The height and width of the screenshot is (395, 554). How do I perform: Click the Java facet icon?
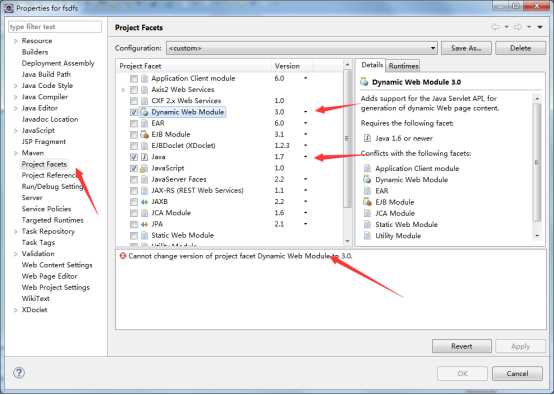tap(145, 157)
